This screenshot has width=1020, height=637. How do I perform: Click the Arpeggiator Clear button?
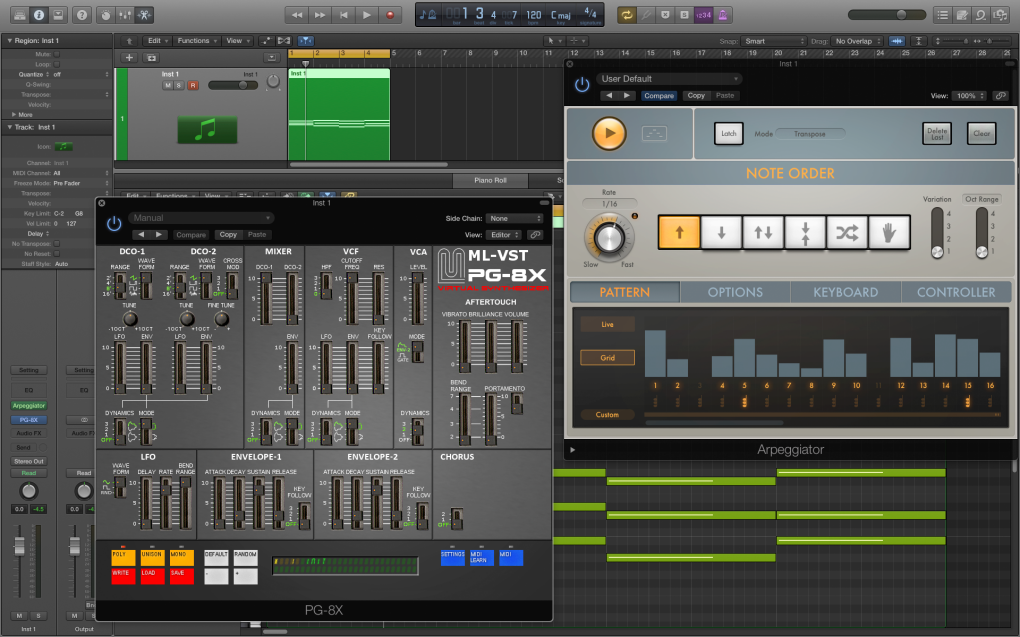click(x=982, y=133)
